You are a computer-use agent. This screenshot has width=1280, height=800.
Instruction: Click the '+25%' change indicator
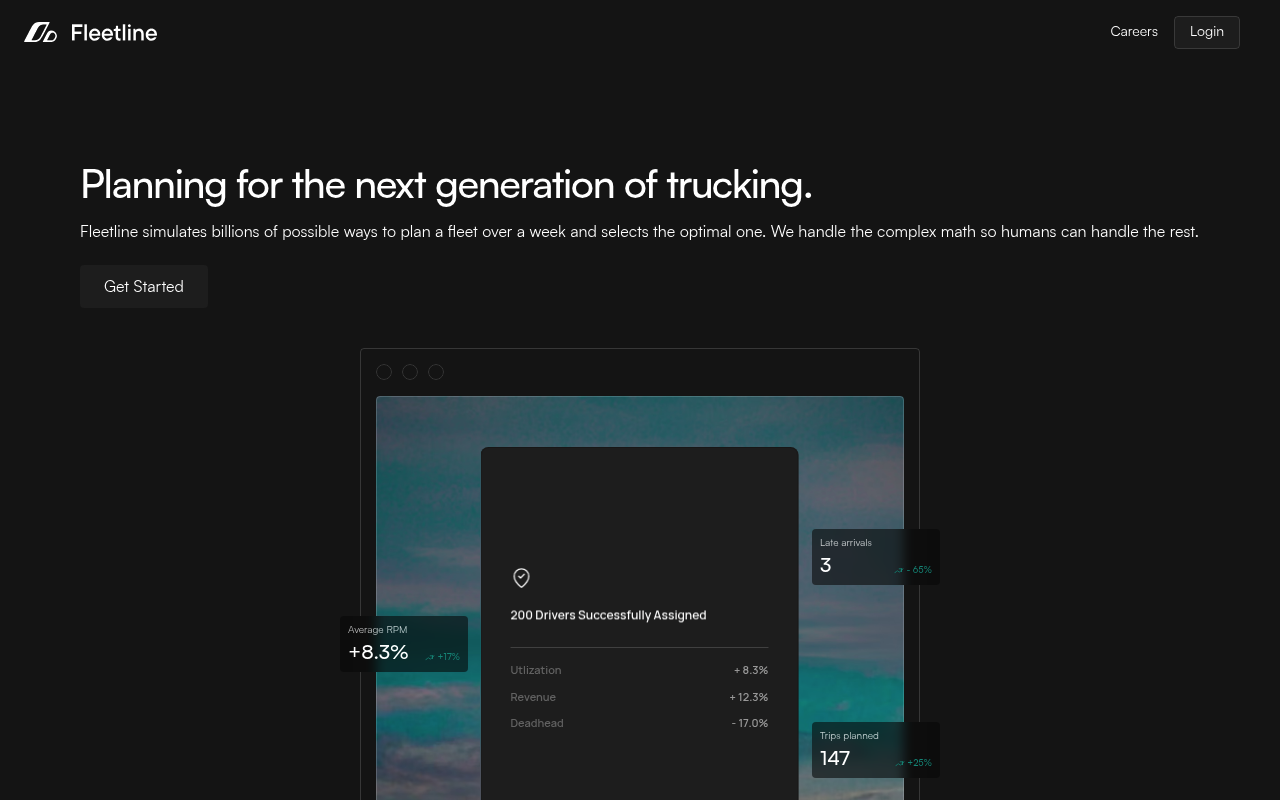pyautogui.click(x=919, y=763)
